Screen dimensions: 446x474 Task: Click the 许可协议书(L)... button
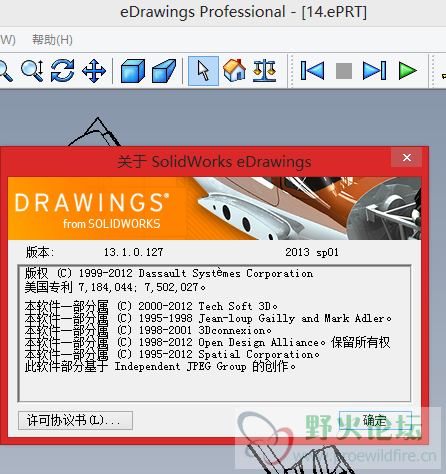(75, 420)
